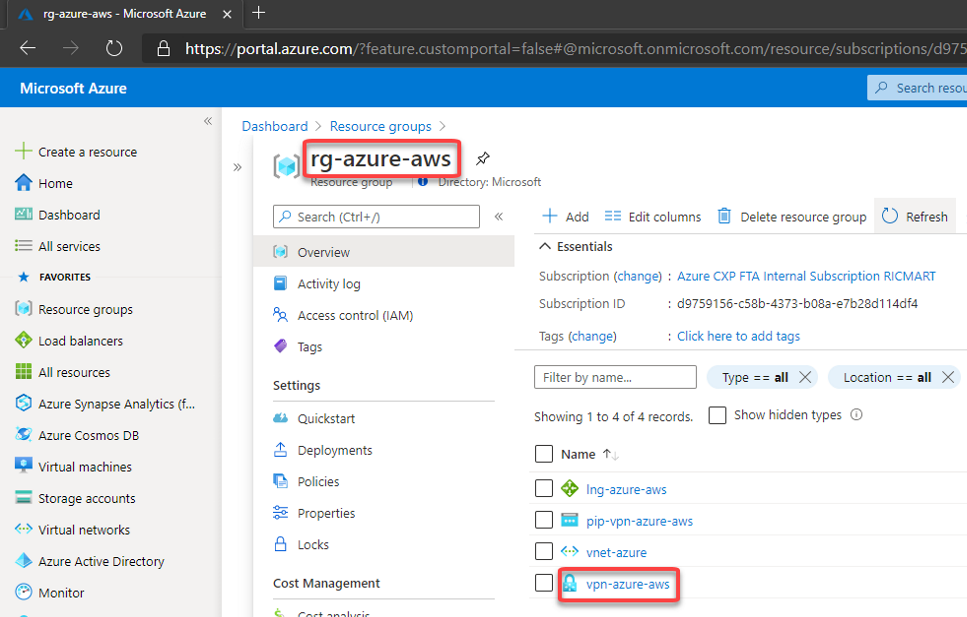Image resolution: width=967 pixels, height=617 pixels.
Task: Select all resources via Name header checkbox
Action: [544, 454]
